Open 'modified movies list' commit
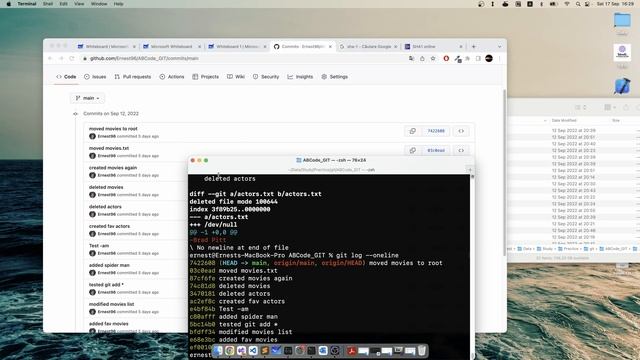The image size is (640, 360). [111, 304]
